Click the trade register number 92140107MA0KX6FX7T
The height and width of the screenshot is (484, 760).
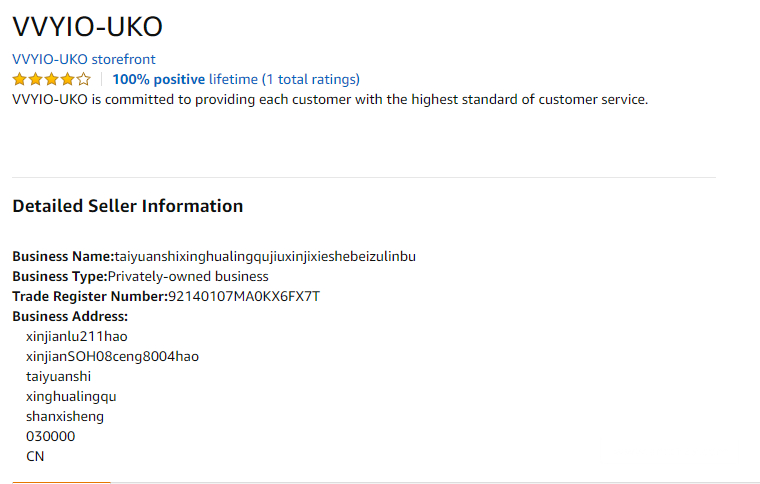tap(244, 296)
